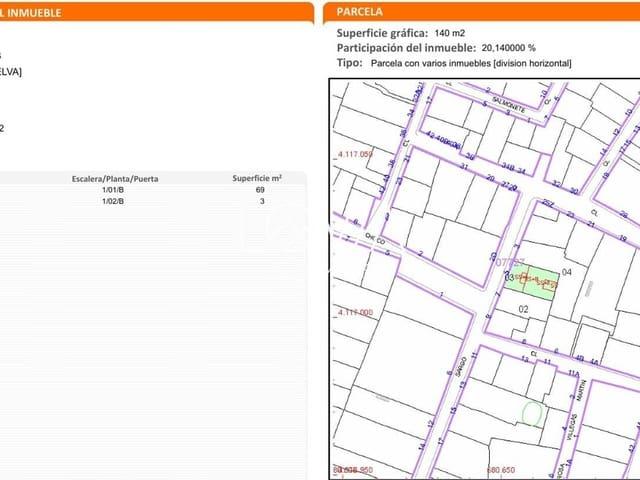
Task: Select 'Parcela con varios inmuebles' description
Action: click(471, 63)
